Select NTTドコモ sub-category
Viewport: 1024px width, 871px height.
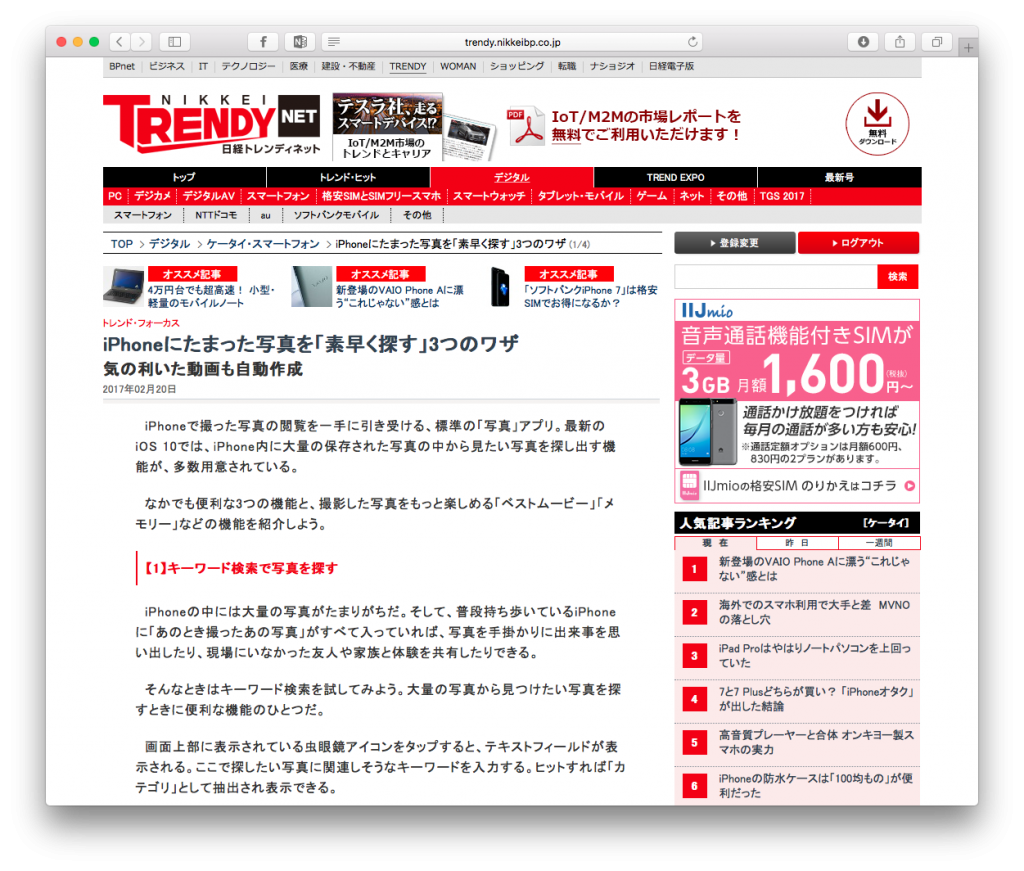coord(216,215)
